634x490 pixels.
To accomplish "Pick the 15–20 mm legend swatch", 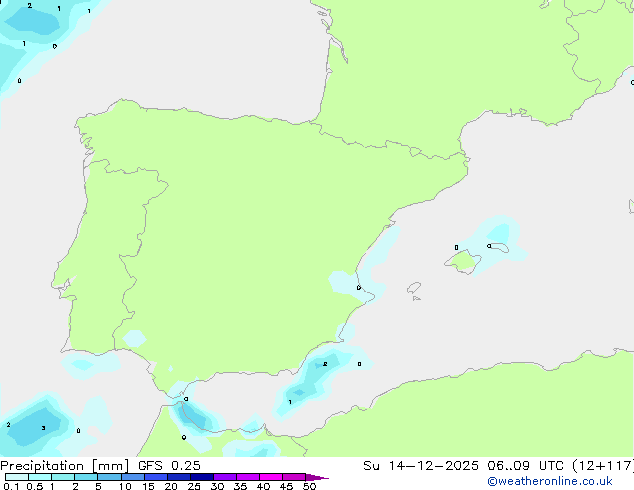I will [x=156, y=477].
